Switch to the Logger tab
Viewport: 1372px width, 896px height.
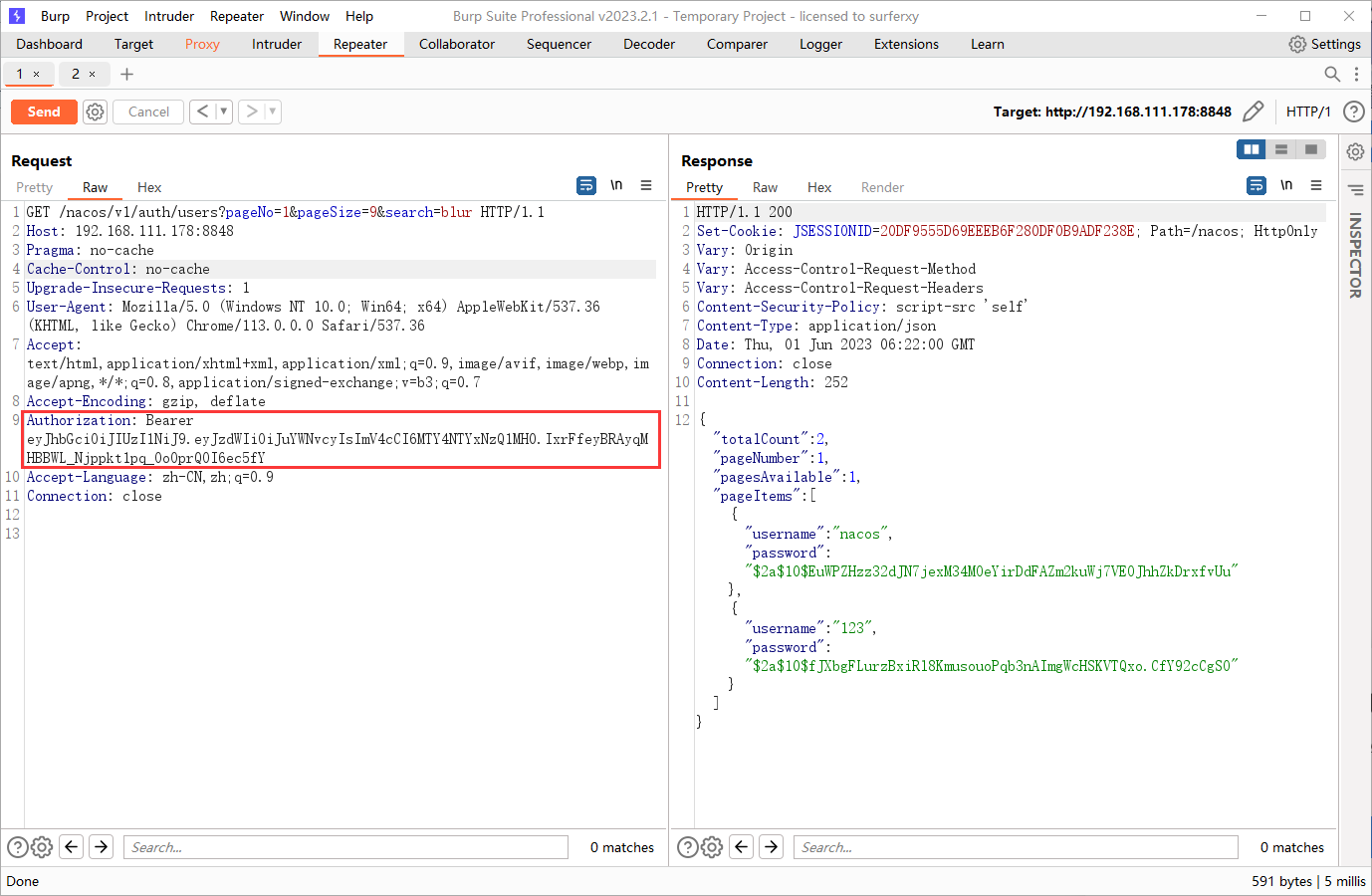pos(820,44)
